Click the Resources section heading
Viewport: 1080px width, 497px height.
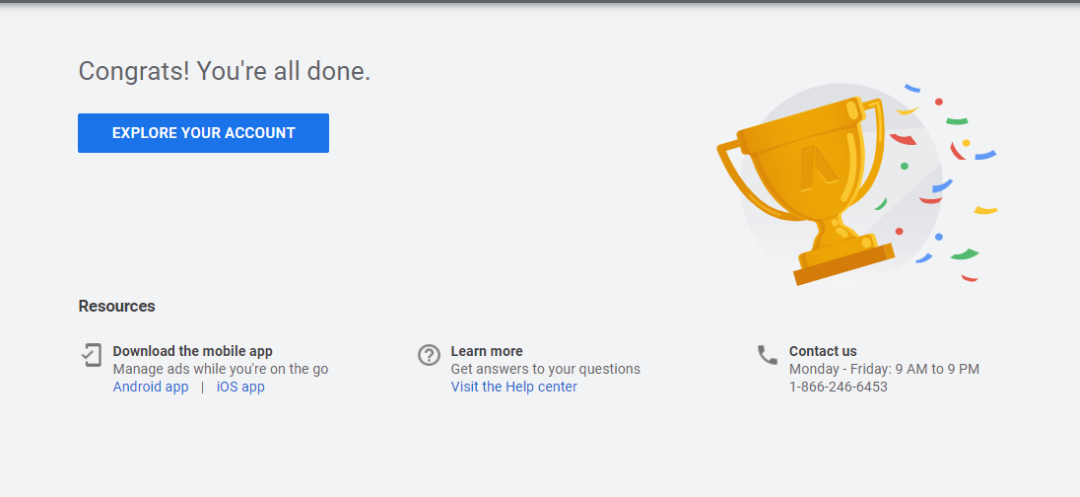117,306
